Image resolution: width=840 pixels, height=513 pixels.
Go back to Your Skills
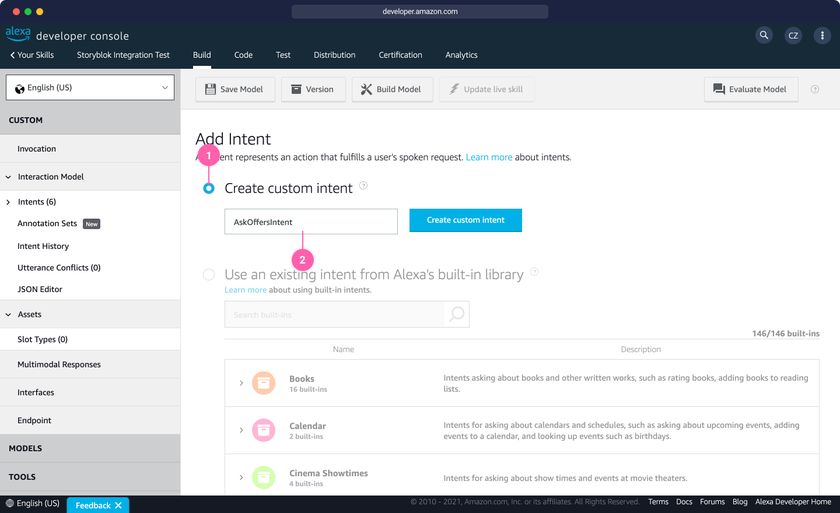(x=32, y=55)
